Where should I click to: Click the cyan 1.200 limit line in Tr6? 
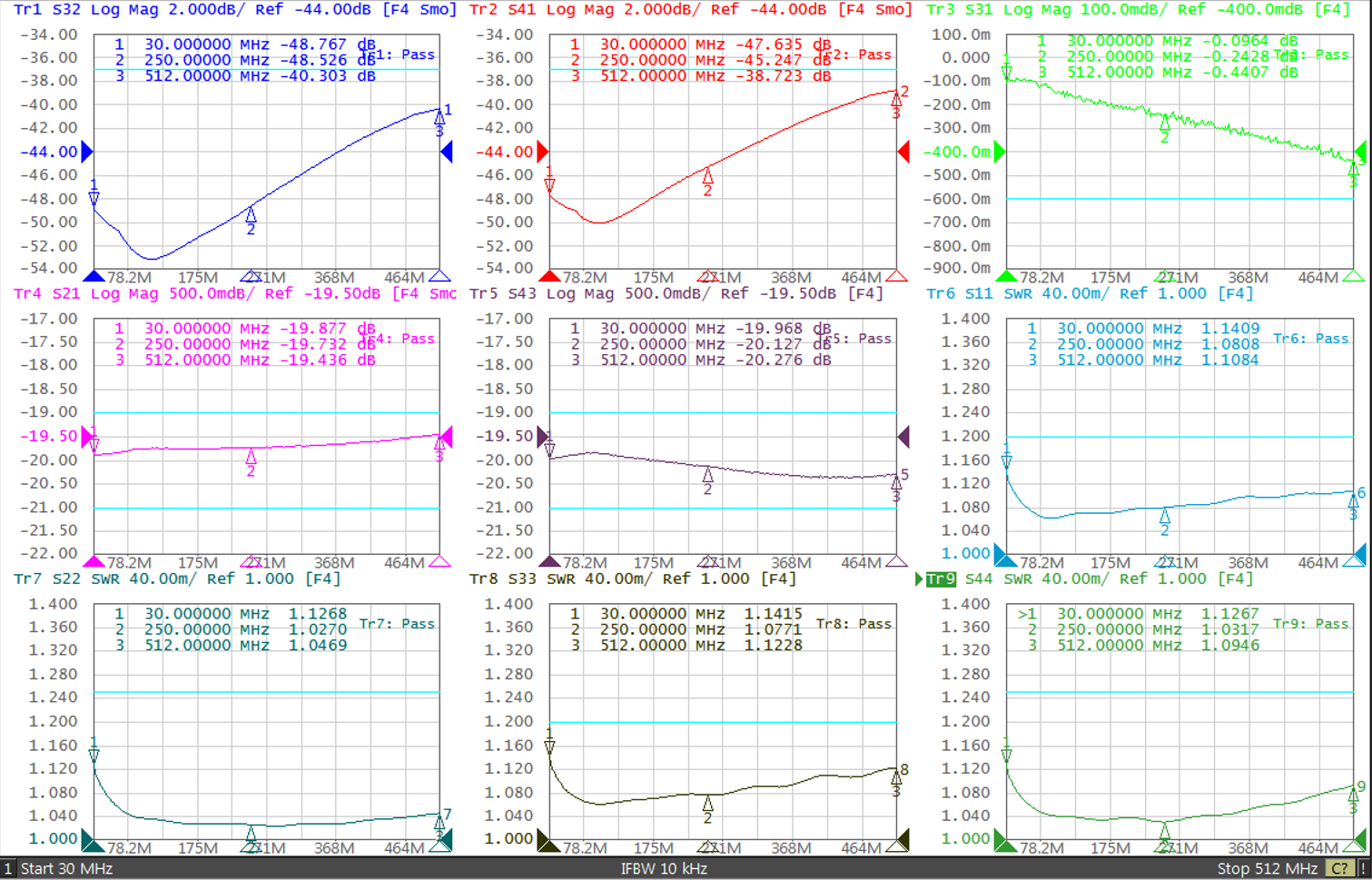tap(1180, 437)
